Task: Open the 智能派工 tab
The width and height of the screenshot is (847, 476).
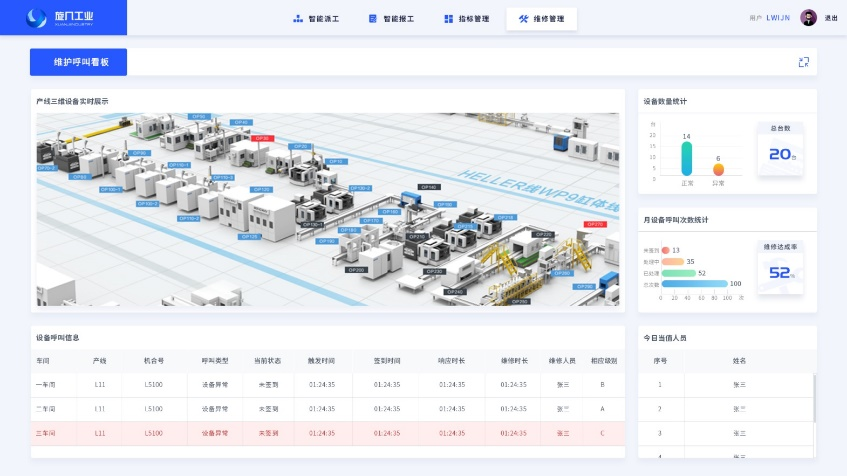Action: pyautogui.click(x=316, y=18)
